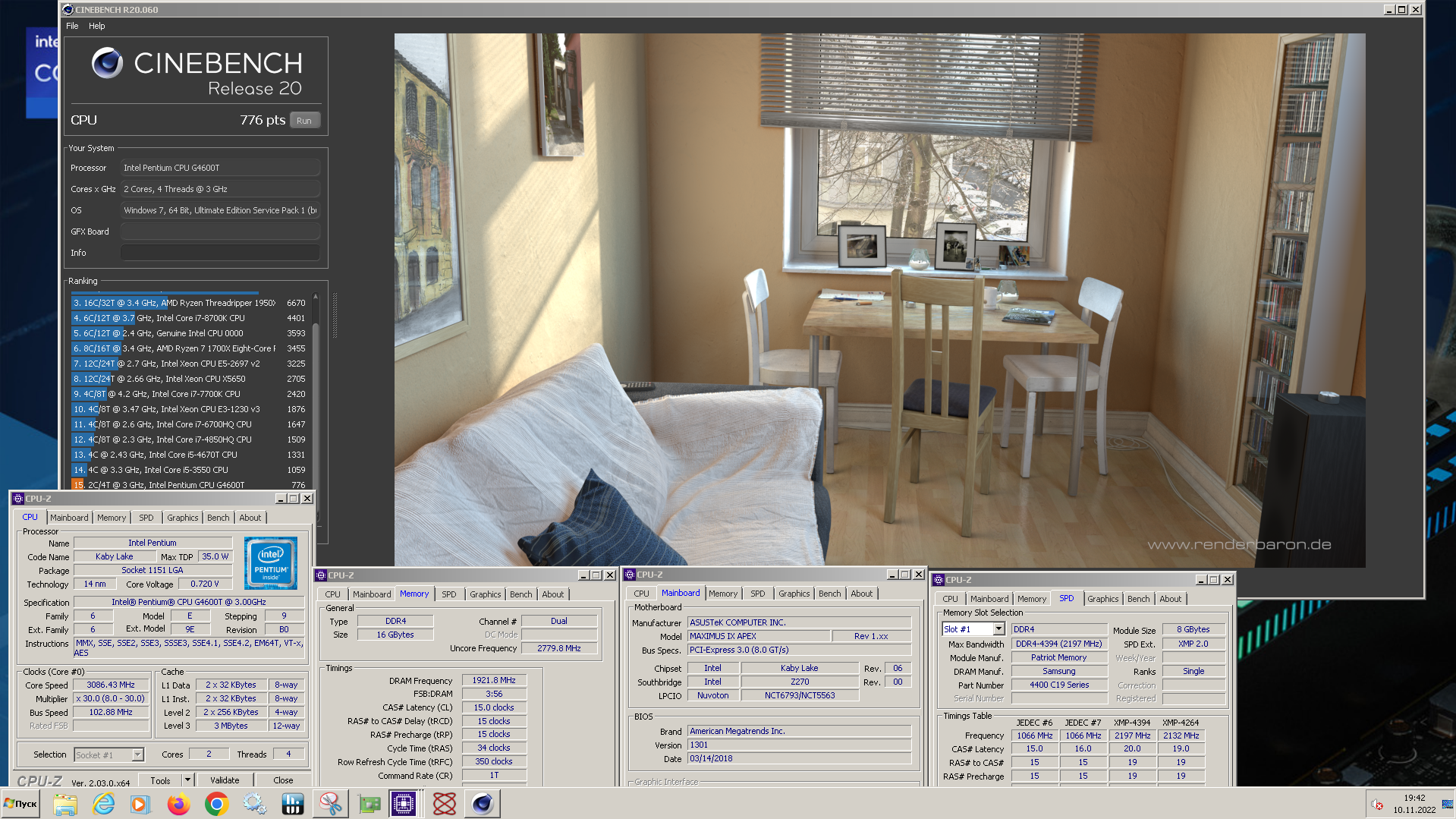Screen dimensions: 1456x819
Task: Switch to Mainboard tab in the CPU-Z CPU window
Action: [69, 518]
